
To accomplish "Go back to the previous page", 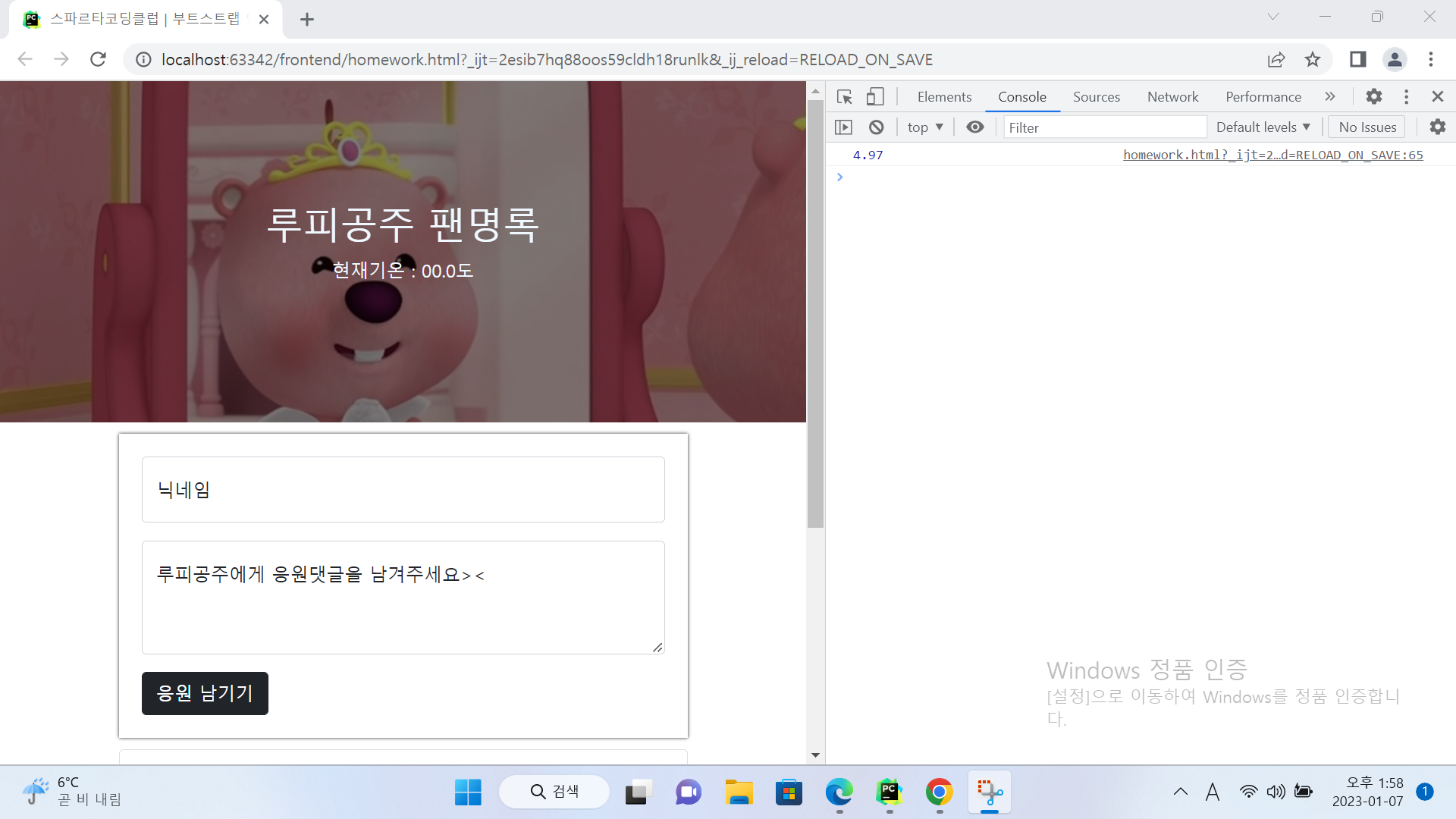I will coord(25,59).
